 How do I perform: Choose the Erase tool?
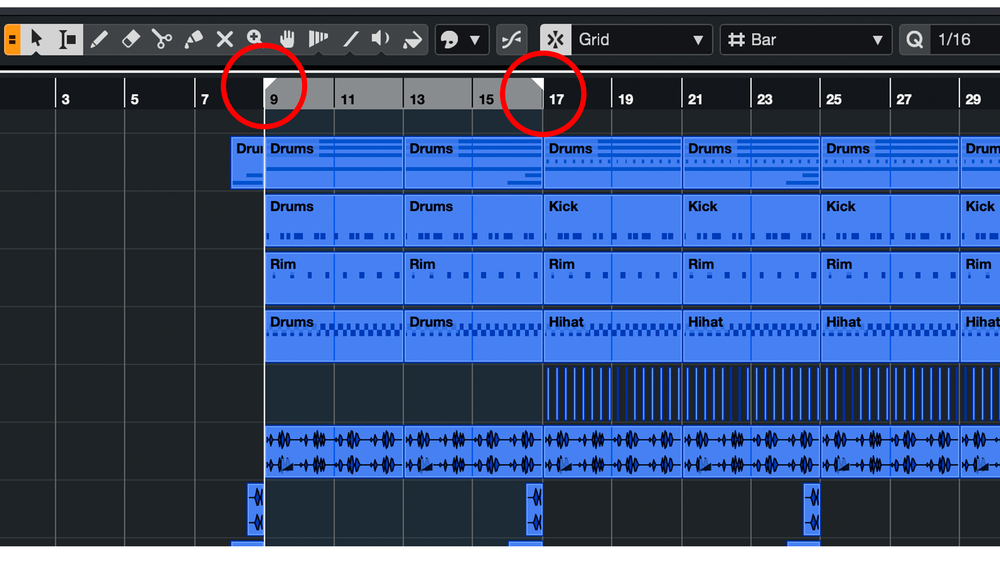pyautogui.click(x=130, y=40)
